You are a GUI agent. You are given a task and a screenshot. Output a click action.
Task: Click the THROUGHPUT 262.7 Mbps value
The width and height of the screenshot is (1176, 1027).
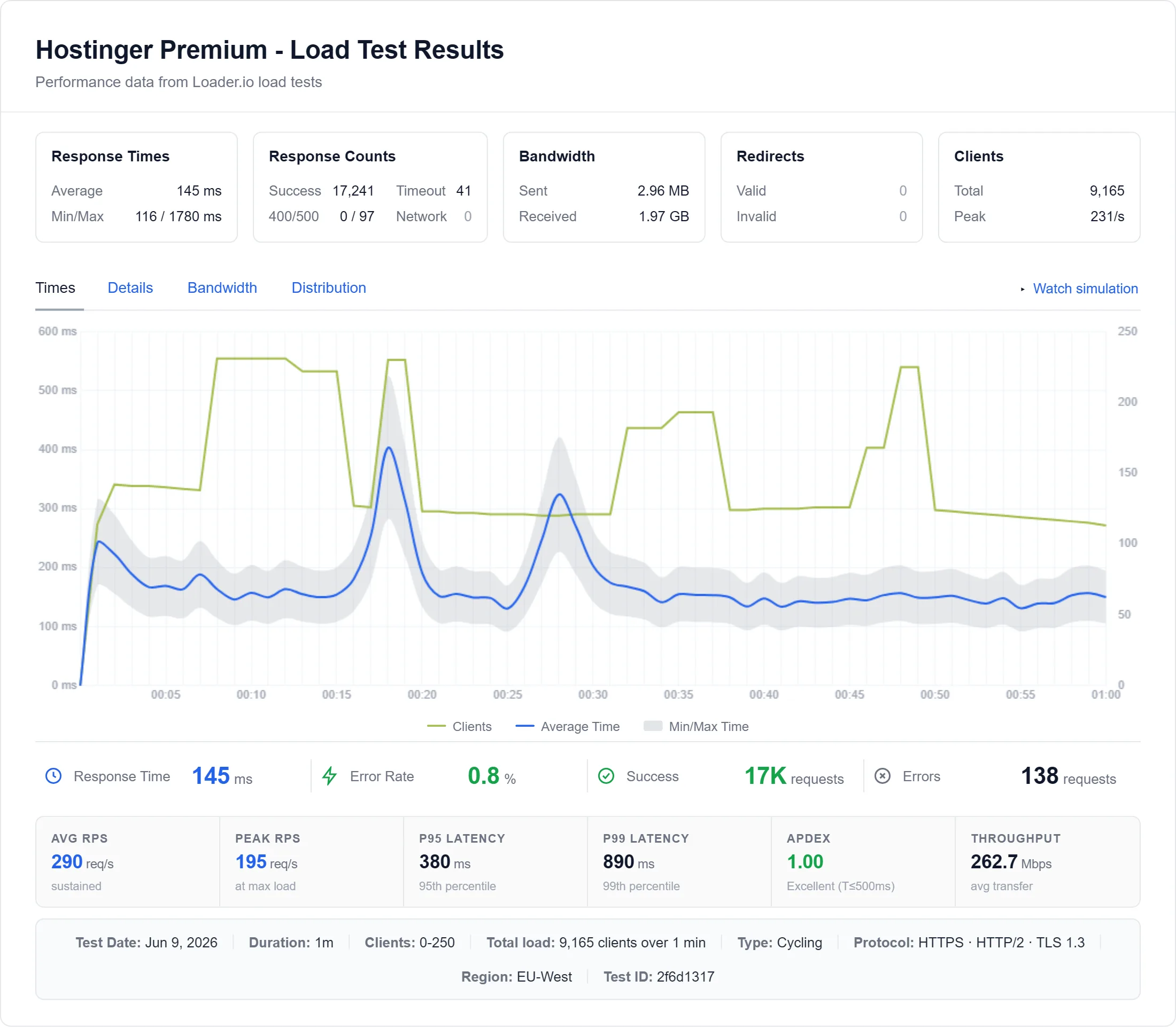[x=1011, y=862]
